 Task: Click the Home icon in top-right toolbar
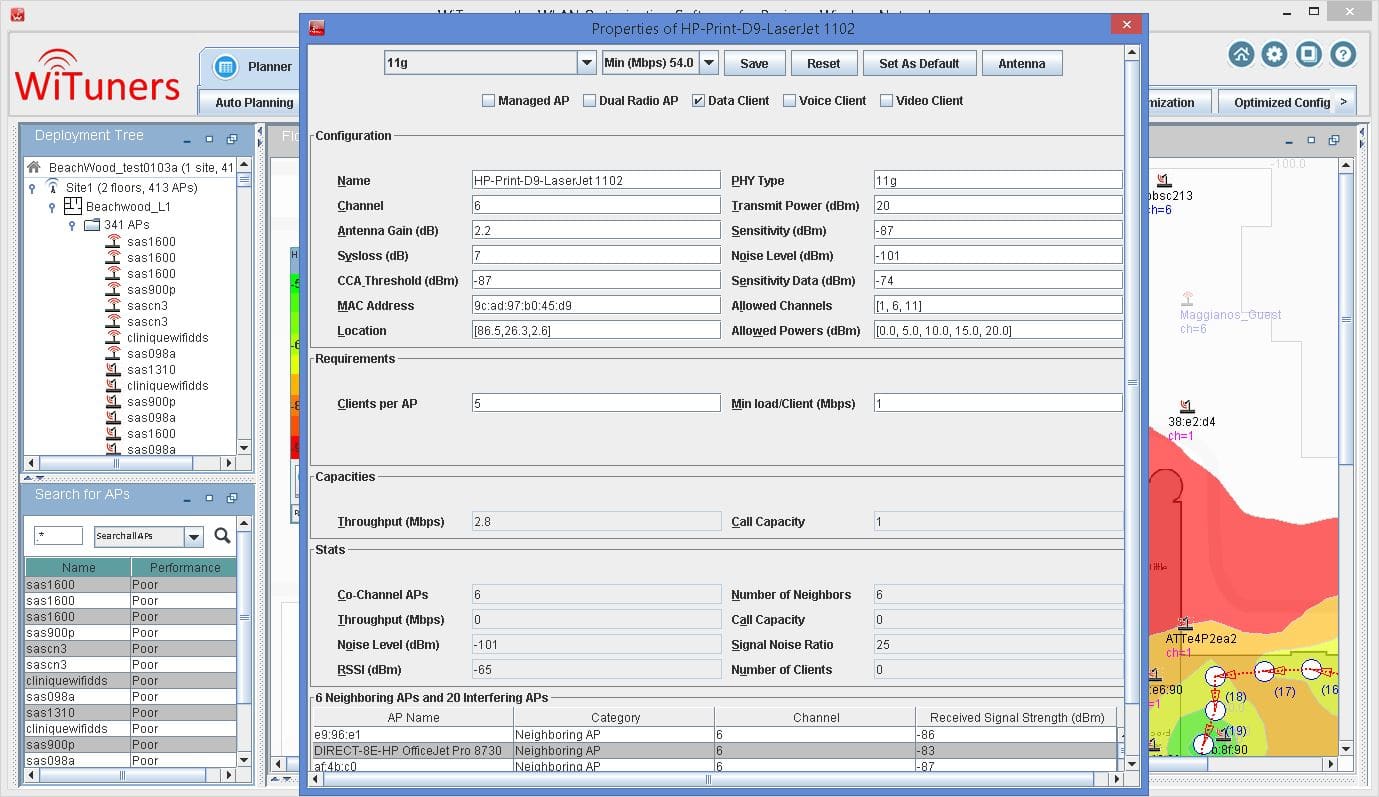tap(1241, 55)
